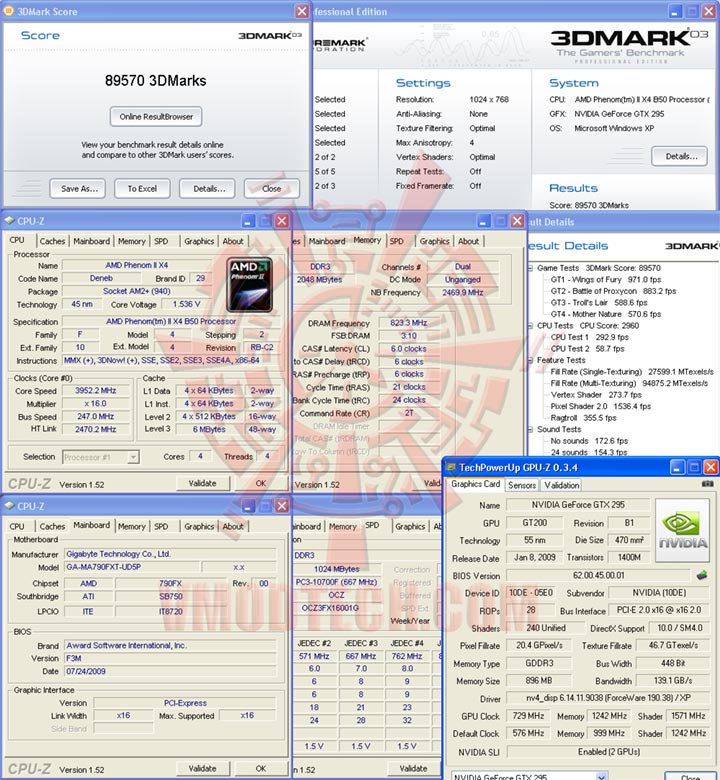The width and height of the screenshot is (720, 780).
Task: Select the Graphics Card tab in GPU-Z
Action: (x=475, y=484)
